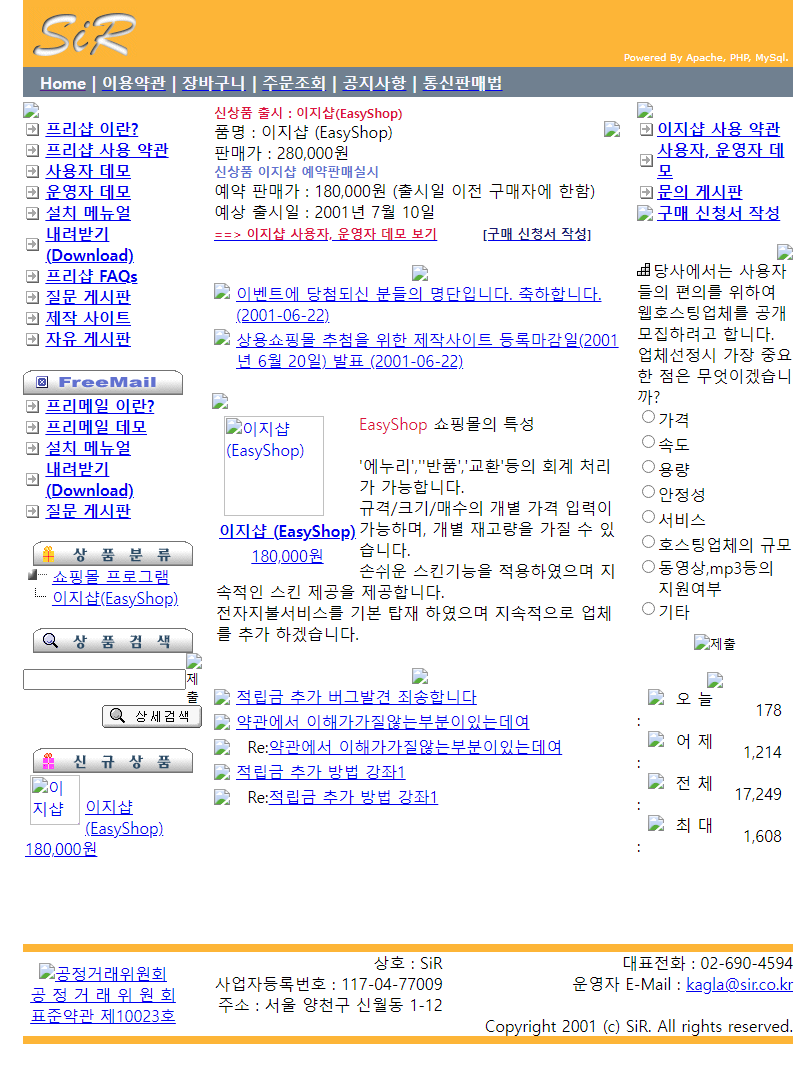This screenshot has width=807, height=1065.
Task: Click magnifier 상세검색 button
Action: [152, 716]
